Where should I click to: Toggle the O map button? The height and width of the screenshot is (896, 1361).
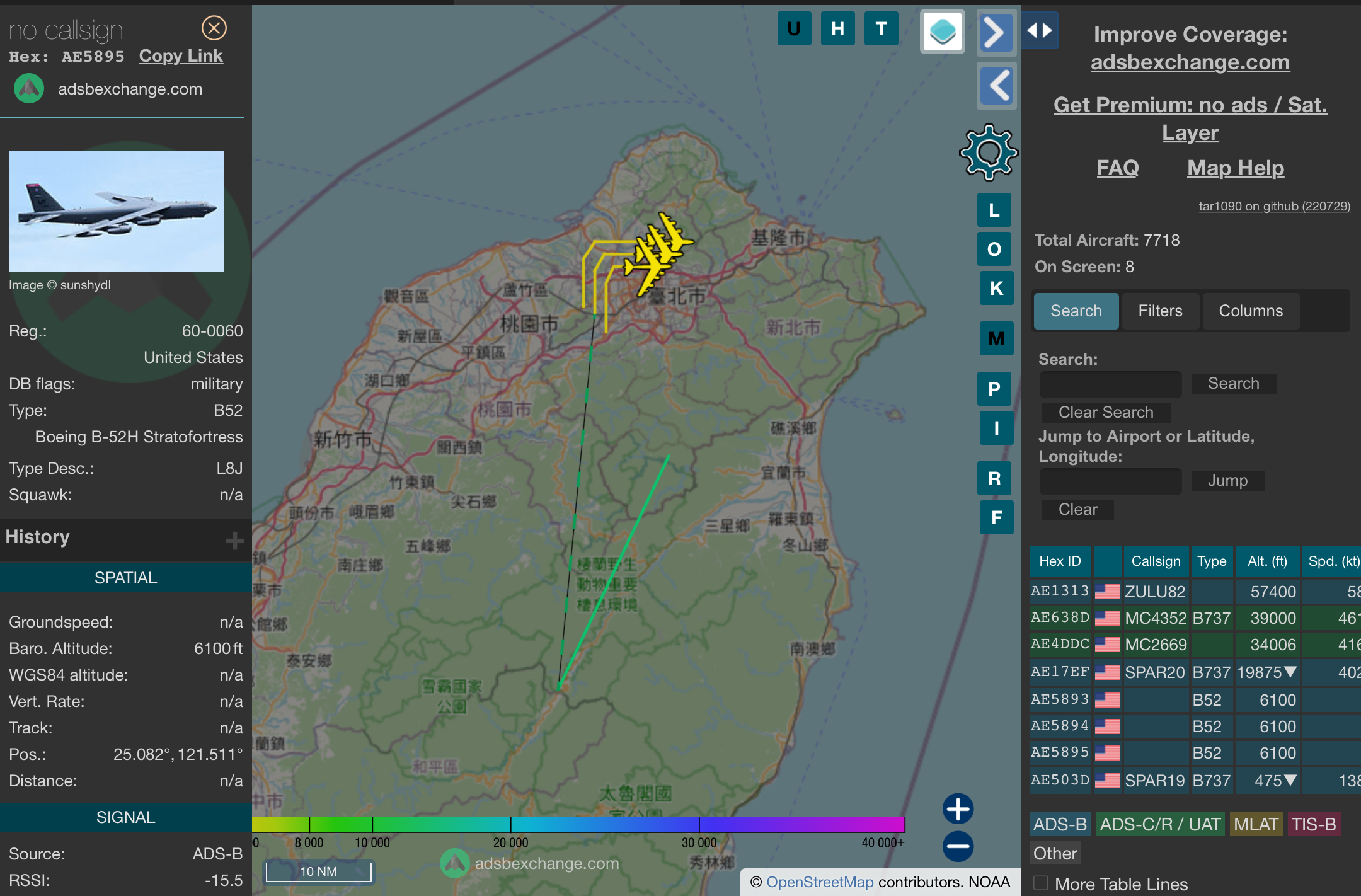[x=994, y=249]
